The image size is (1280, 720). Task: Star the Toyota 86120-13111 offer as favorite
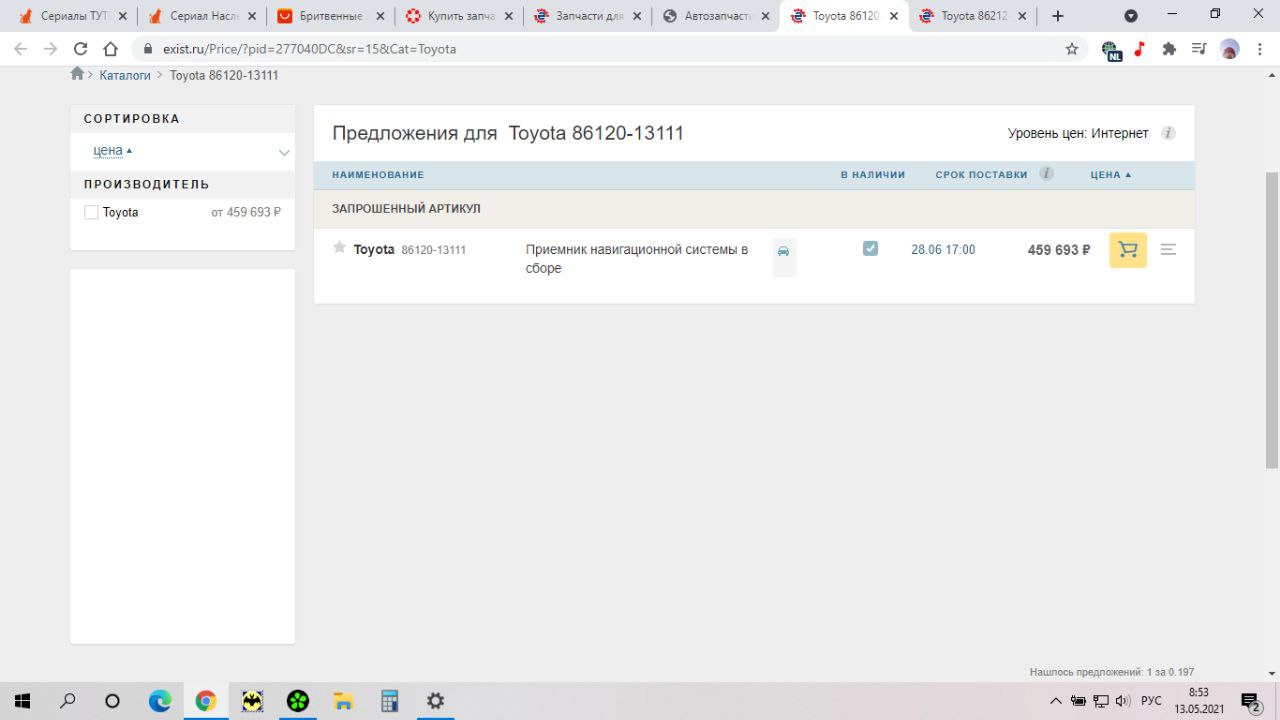(x=340, y=248)
